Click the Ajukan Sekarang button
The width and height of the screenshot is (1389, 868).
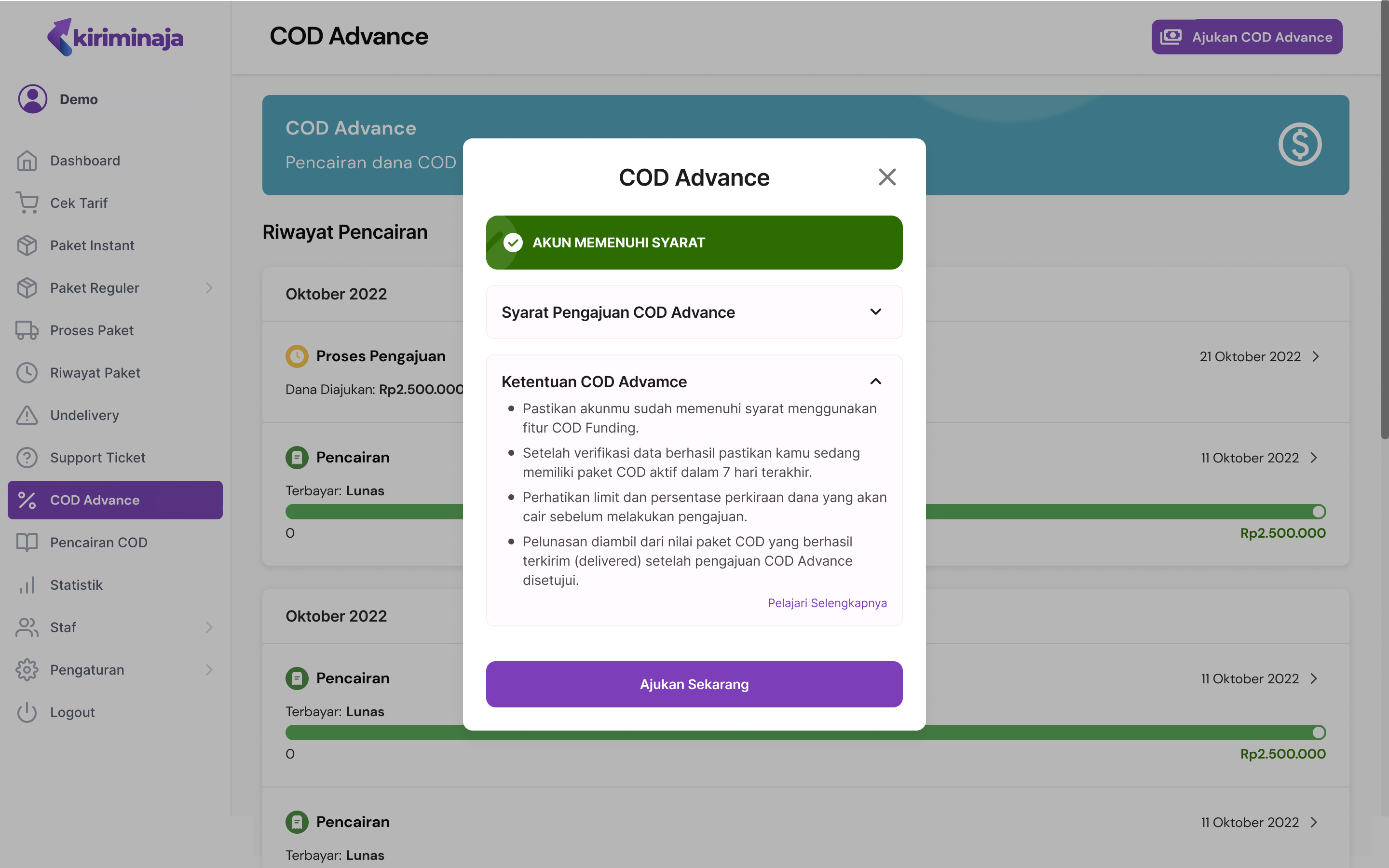point(694,684)
